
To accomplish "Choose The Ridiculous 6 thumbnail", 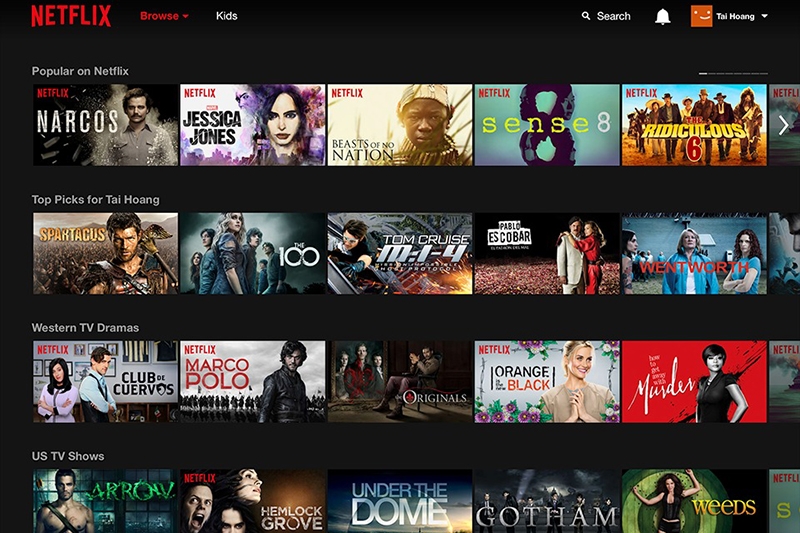I will point(694,125).
